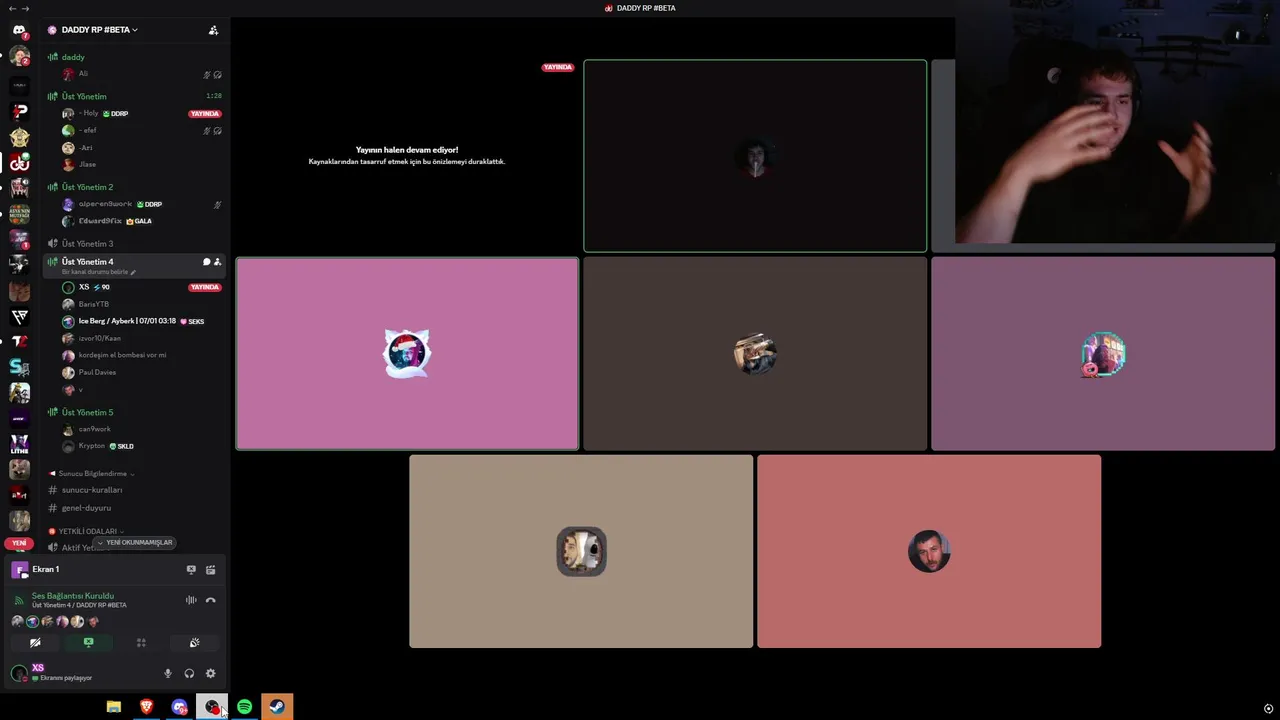The image size is (1280, 720).
Task: Jump to YENİ OKUNMAMIŞLAR unread channels
Action: [x=135, y=542]
